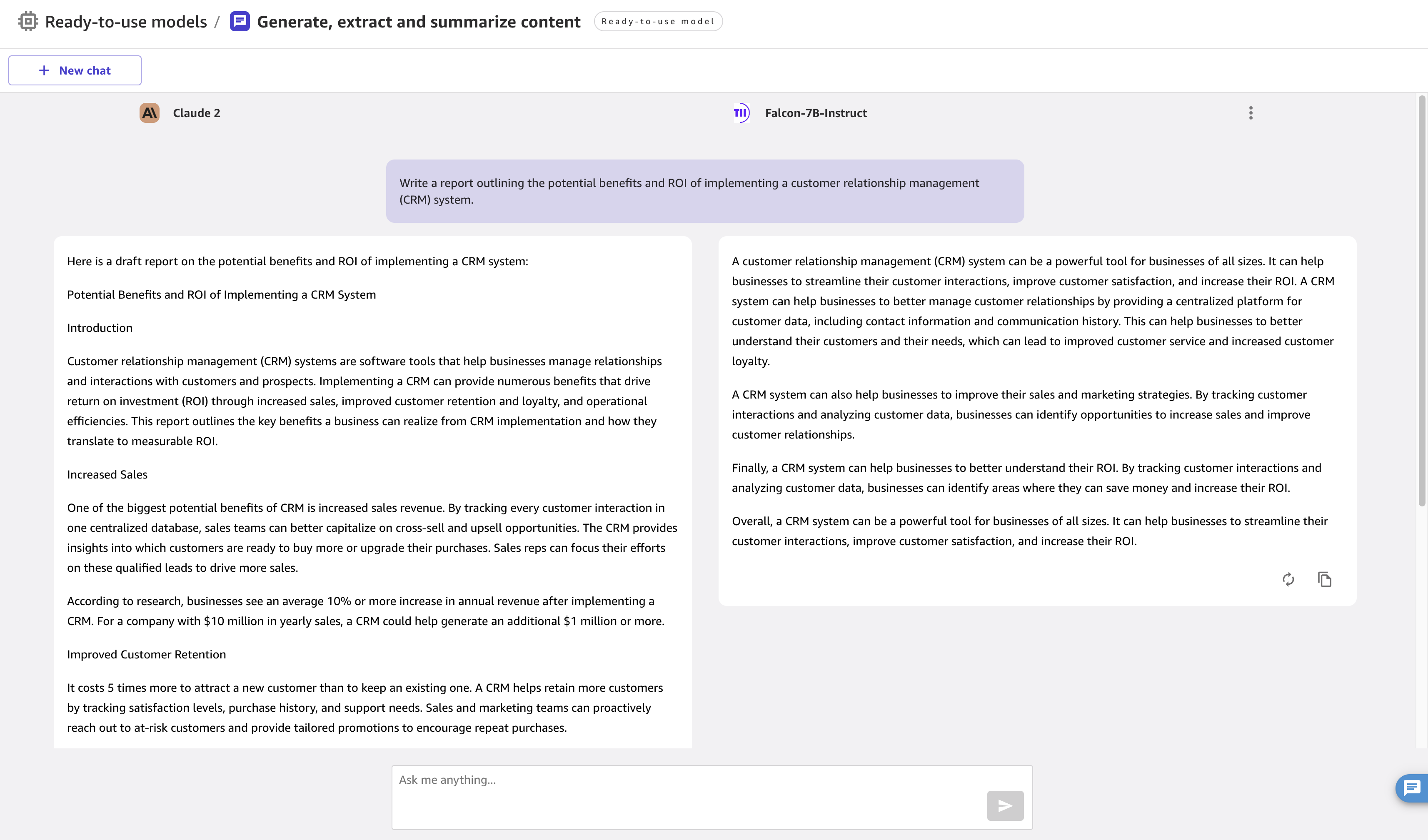
Task: Click the three-dot menu icon on Falcon panel
Action: pos(1251,112)
